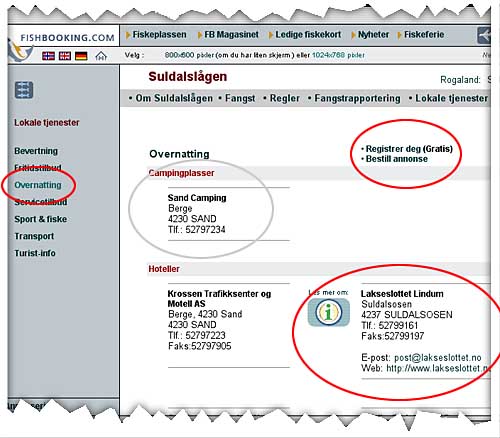The image size is (500, 438).
Task: Select the German flag language icon
Action: point(81,56)
